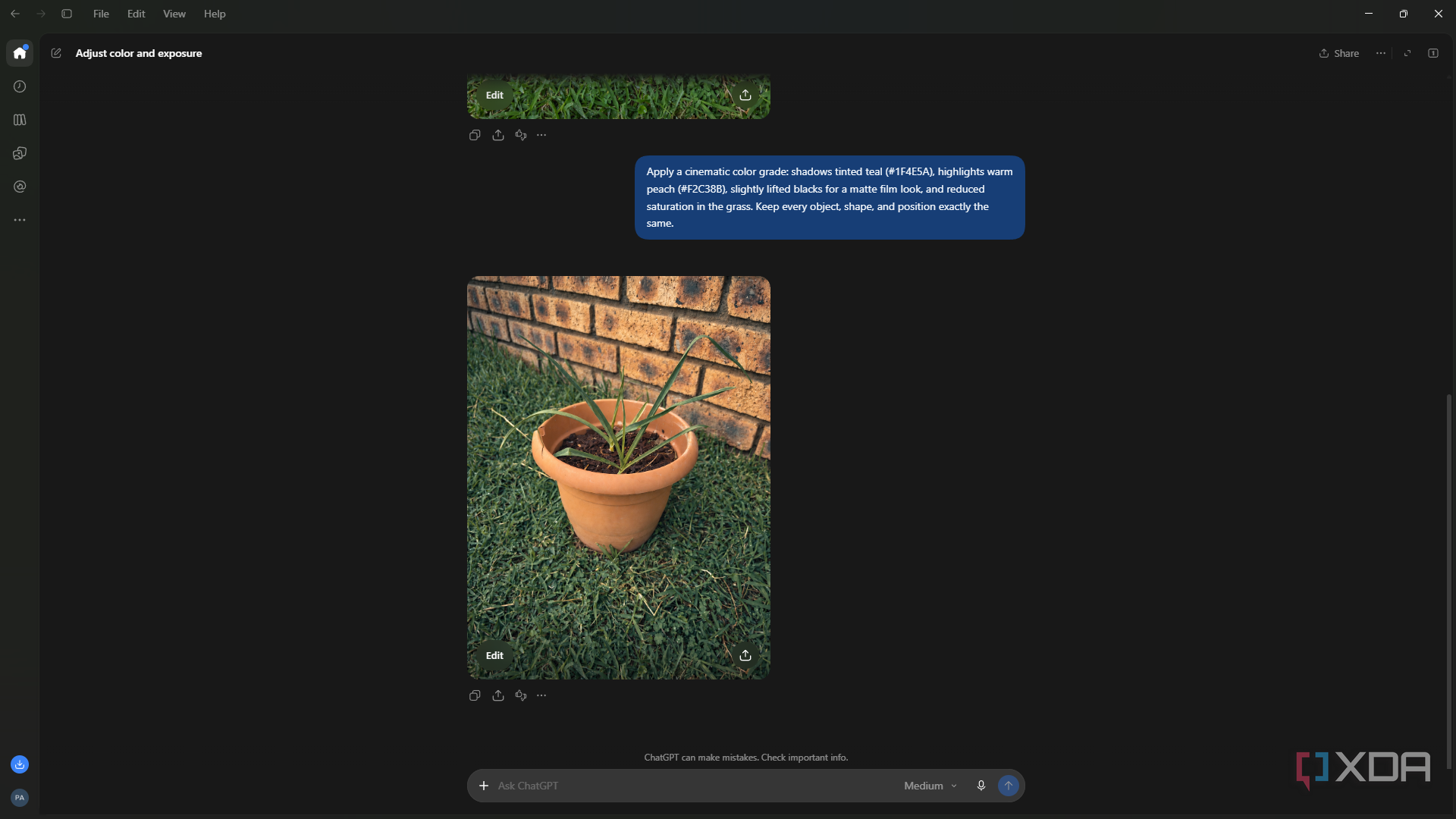Viewport: 1456px width, 819px height.
Task: Start voice dictation with microphone icon
Action: [x=981, y=786]
